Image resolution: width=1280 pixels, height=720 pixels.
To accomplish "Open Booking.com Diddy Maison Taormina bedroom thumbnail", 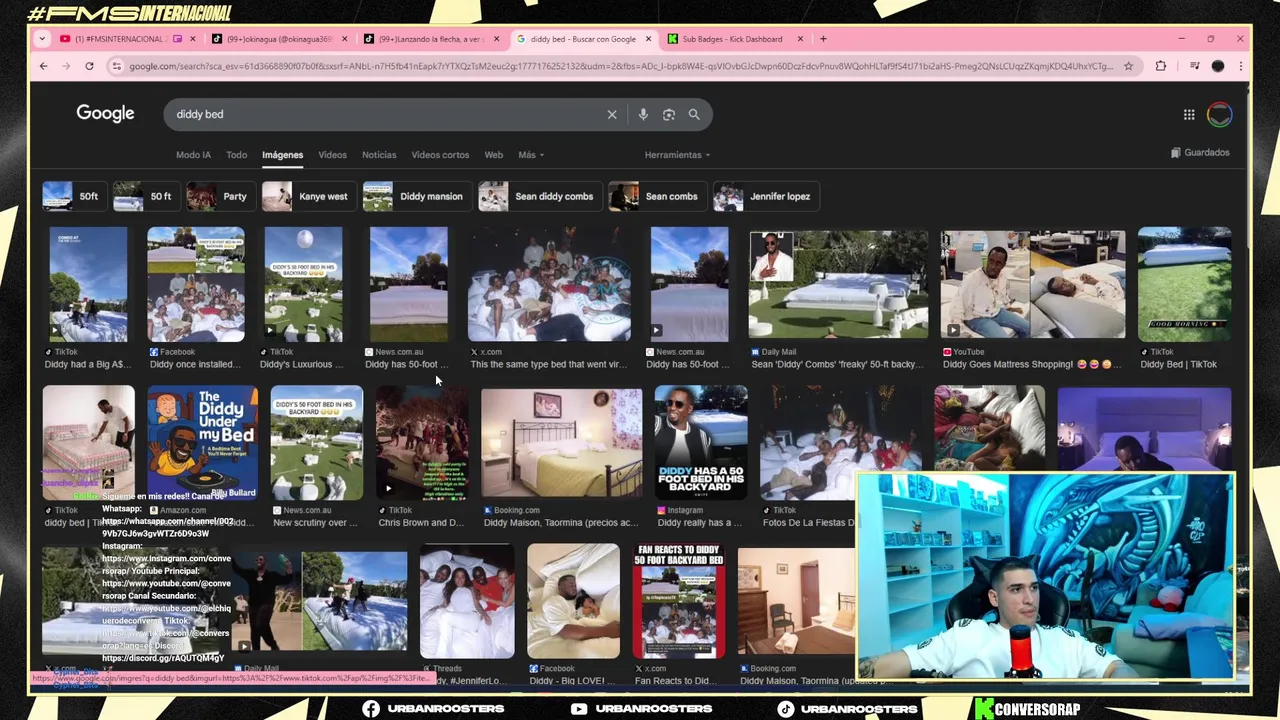I will point(562,443).
